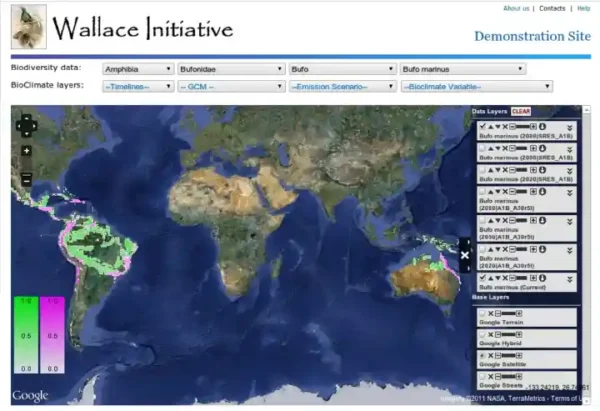600x411 pixels.
Task: Move the Bufo marinus (Current) layer up
Action: (x=489, y=277)
